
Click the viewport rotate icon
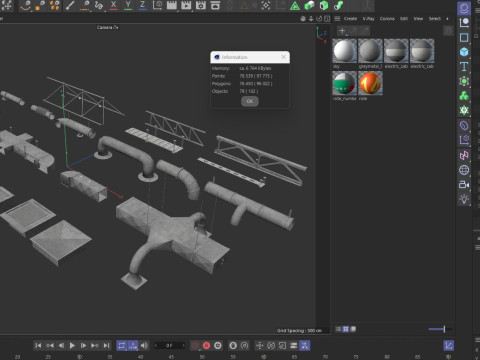click(x=319, y=19)
